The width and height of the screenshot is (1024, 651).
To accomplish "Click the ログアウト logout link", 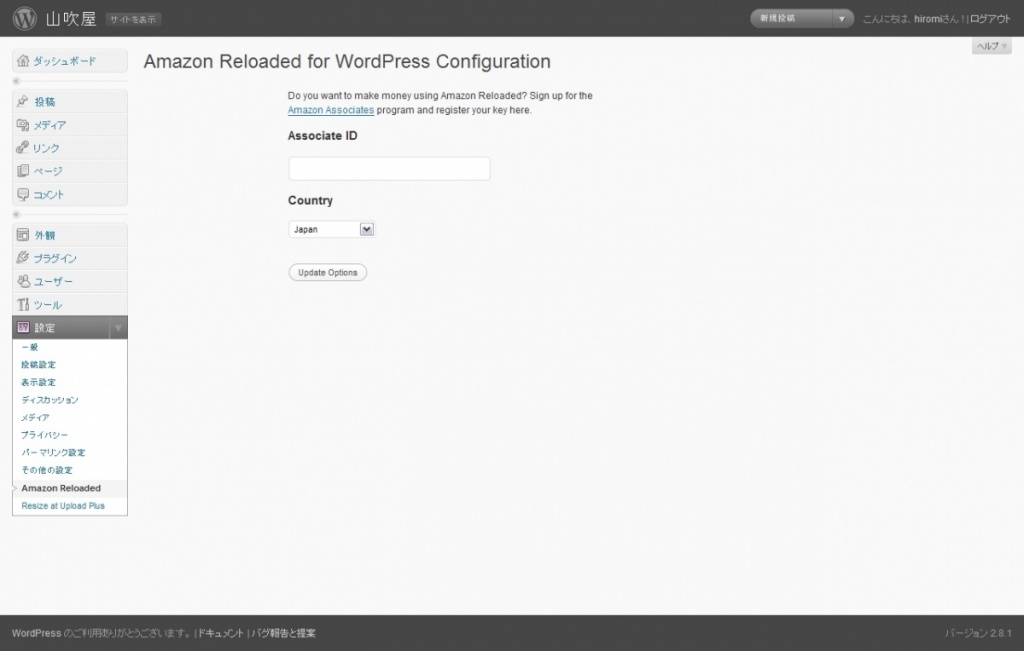I will coord(990,19).
